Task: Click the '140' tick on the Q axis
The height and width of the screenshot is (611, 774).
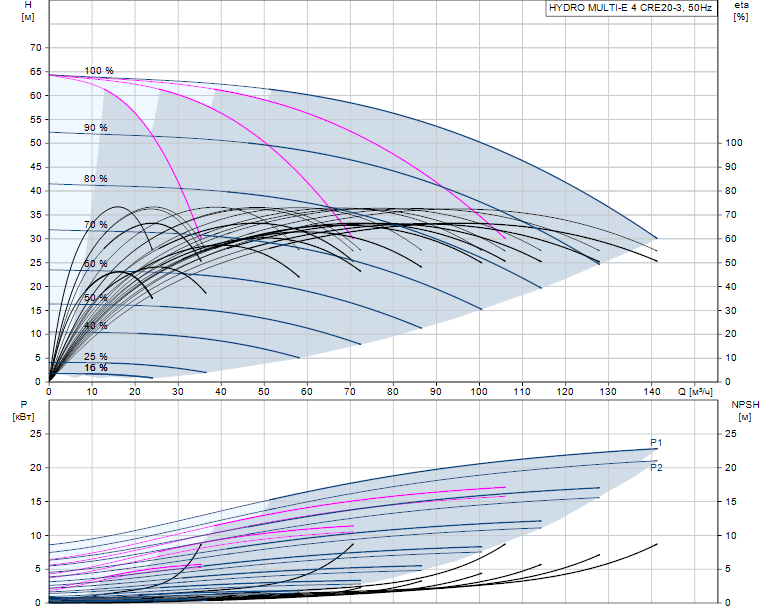Action: tap(652, 392)
